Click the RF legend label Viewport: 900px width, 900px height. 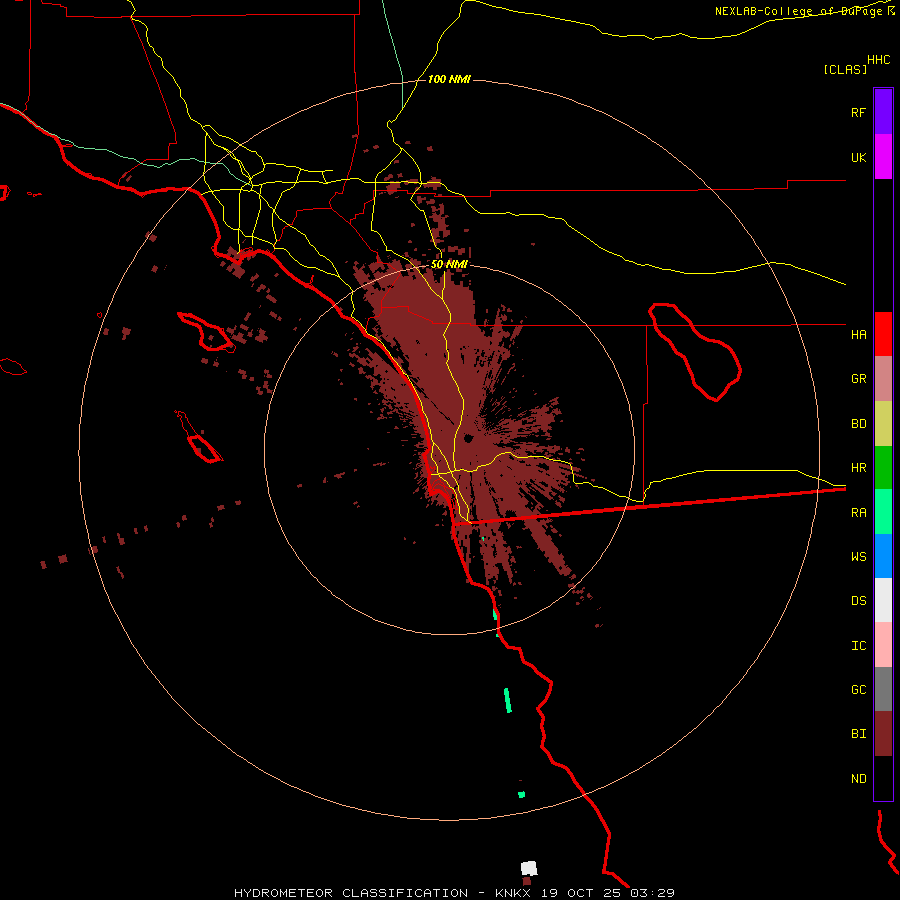click(x=858, y=112)
